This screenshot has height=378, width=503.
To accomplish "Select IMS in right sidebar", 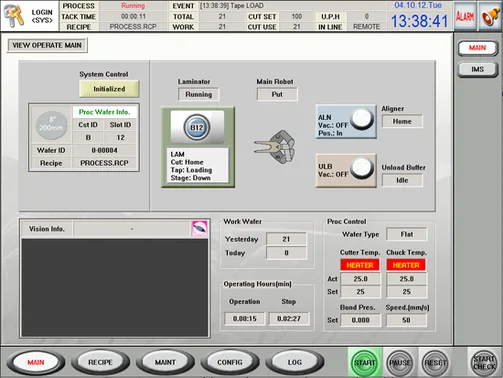I will pos(477,69).
